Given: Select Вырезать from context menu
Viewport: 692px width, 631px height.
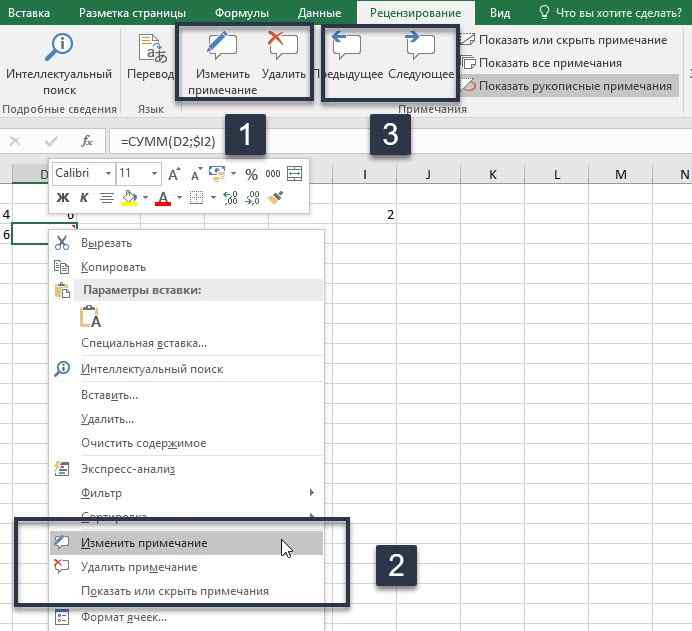Looking at the screenshot, I should [x=187, y=243].
